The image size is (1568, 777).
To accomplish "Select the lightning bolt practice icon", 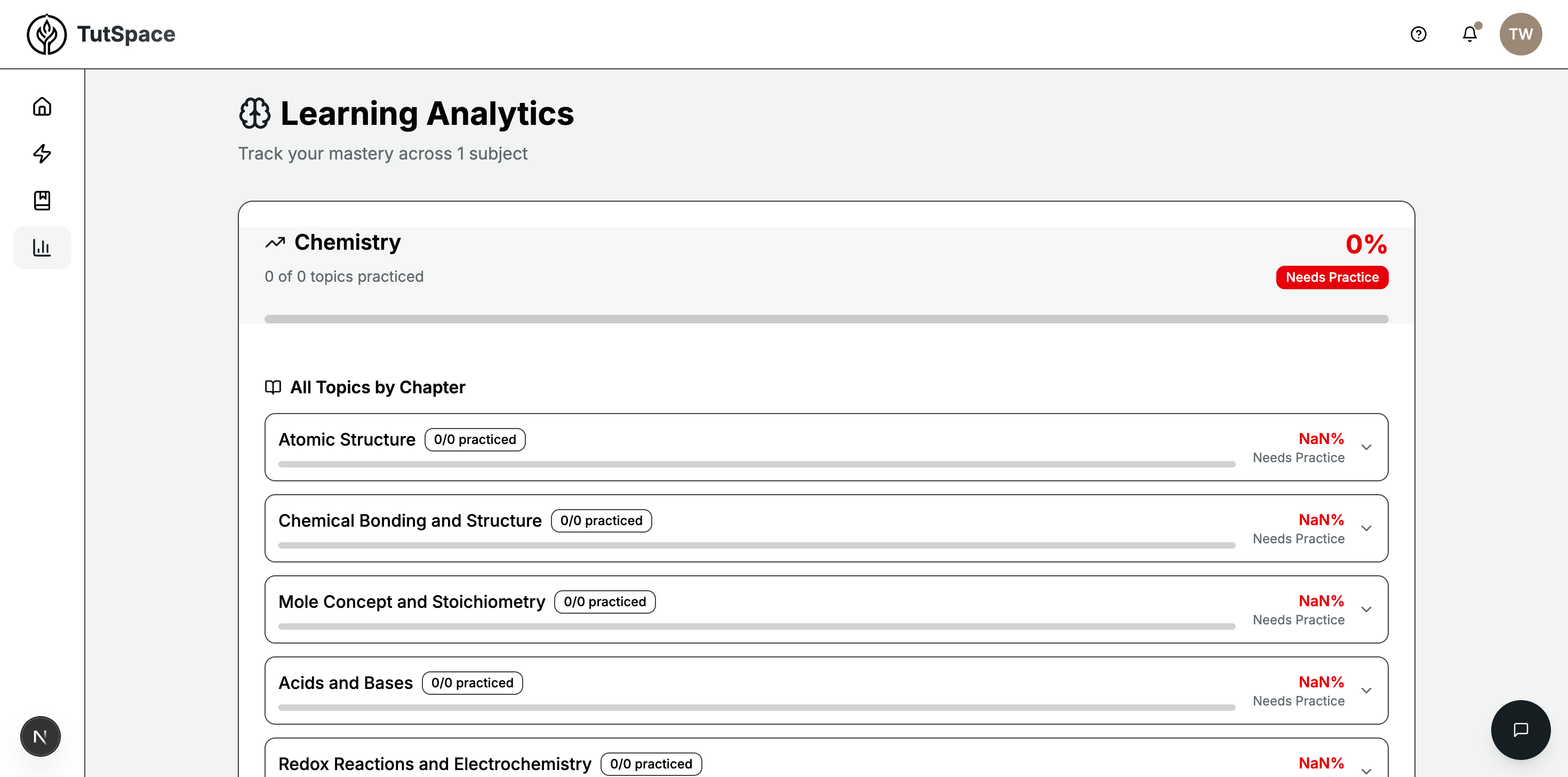I will pos(42,154).
